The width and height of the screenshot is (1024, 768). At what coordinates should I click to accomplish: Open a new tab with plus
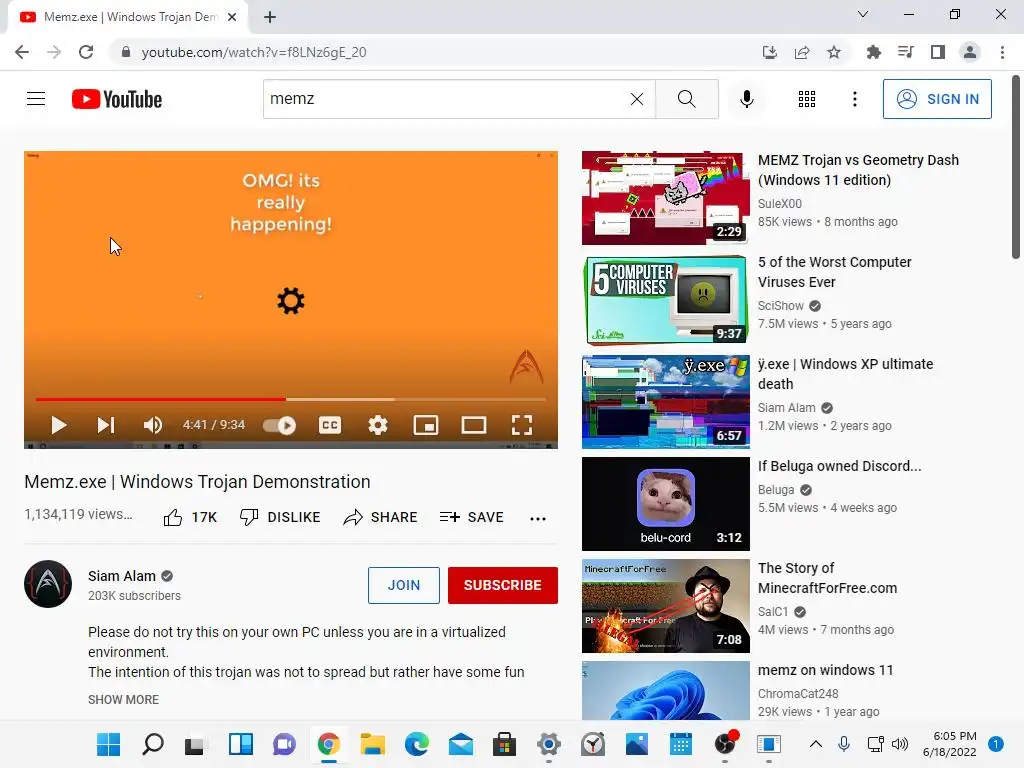[x=270, y=17]
